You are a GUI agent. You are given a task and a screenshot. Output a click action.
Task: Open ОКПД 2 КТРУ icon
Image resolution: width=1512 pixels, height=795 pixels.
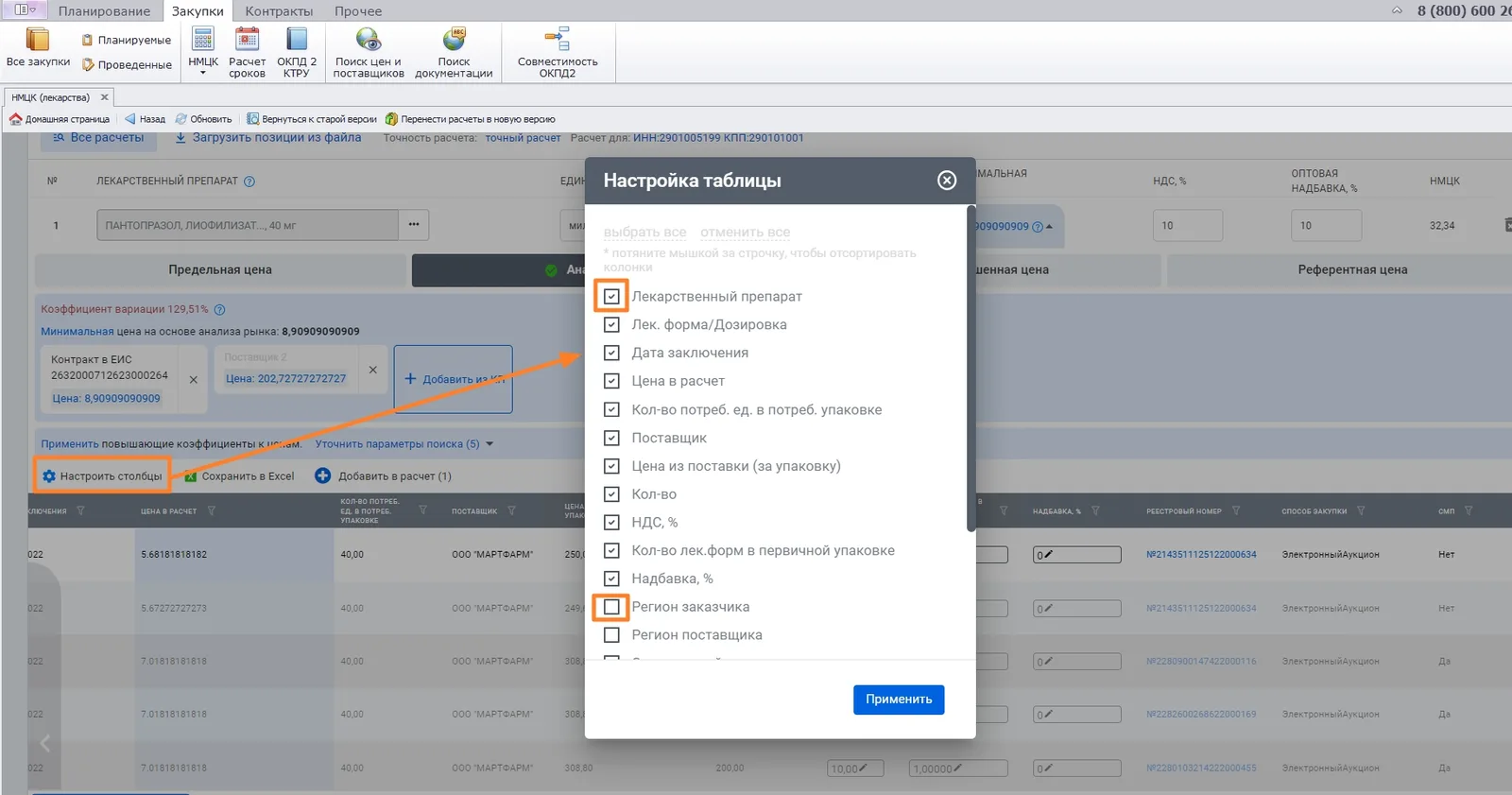click(297, 40)
